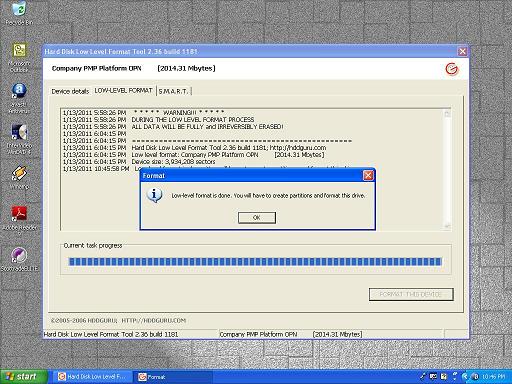
Task: Click the yellow tray icon
Action: [444, 377]
